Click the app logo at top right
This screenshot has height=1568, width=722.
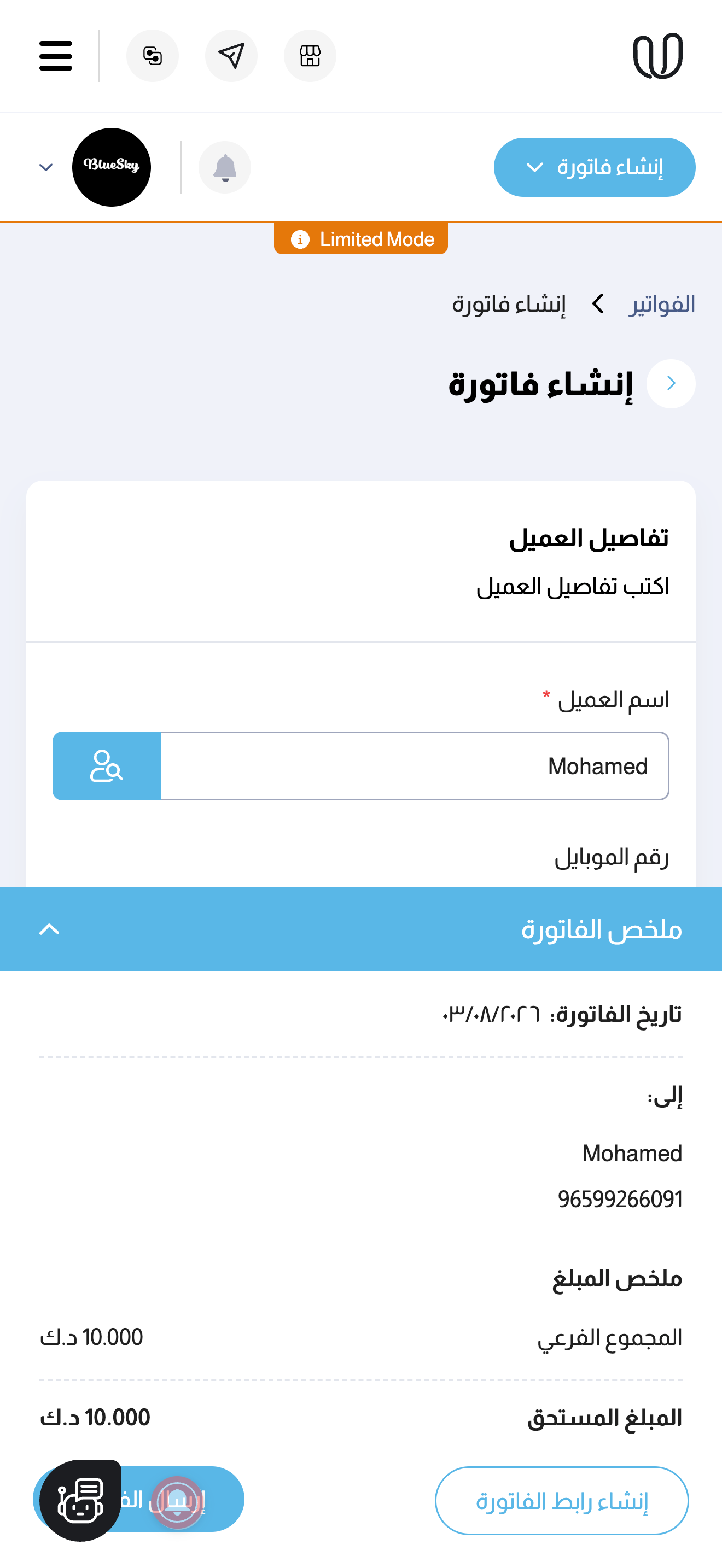[x=658, y=55]
